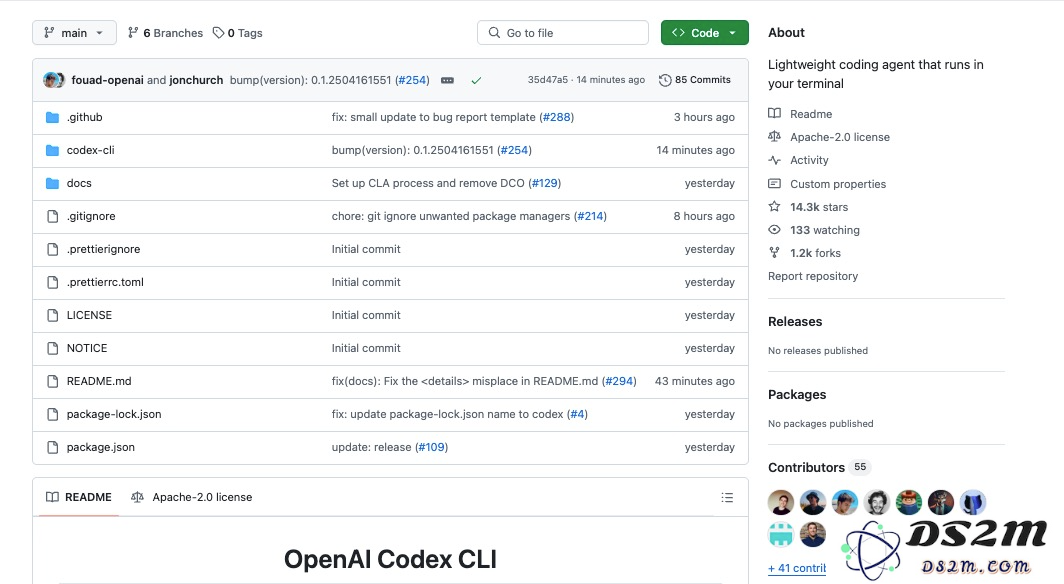Screen dimensions: 1064x584
Task: Open Apache-2.0 license in About sidebar
Action: [839, 137]
